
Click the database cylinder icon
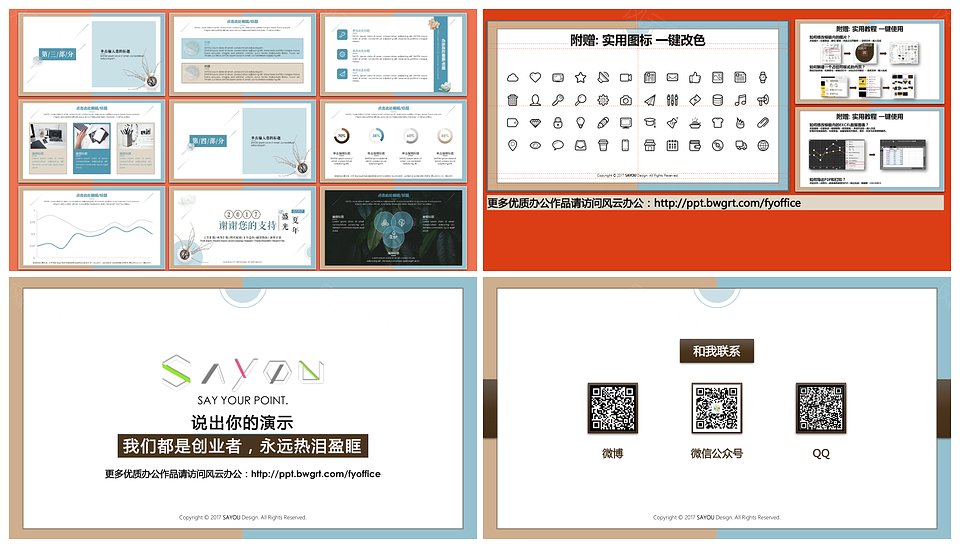718,100
